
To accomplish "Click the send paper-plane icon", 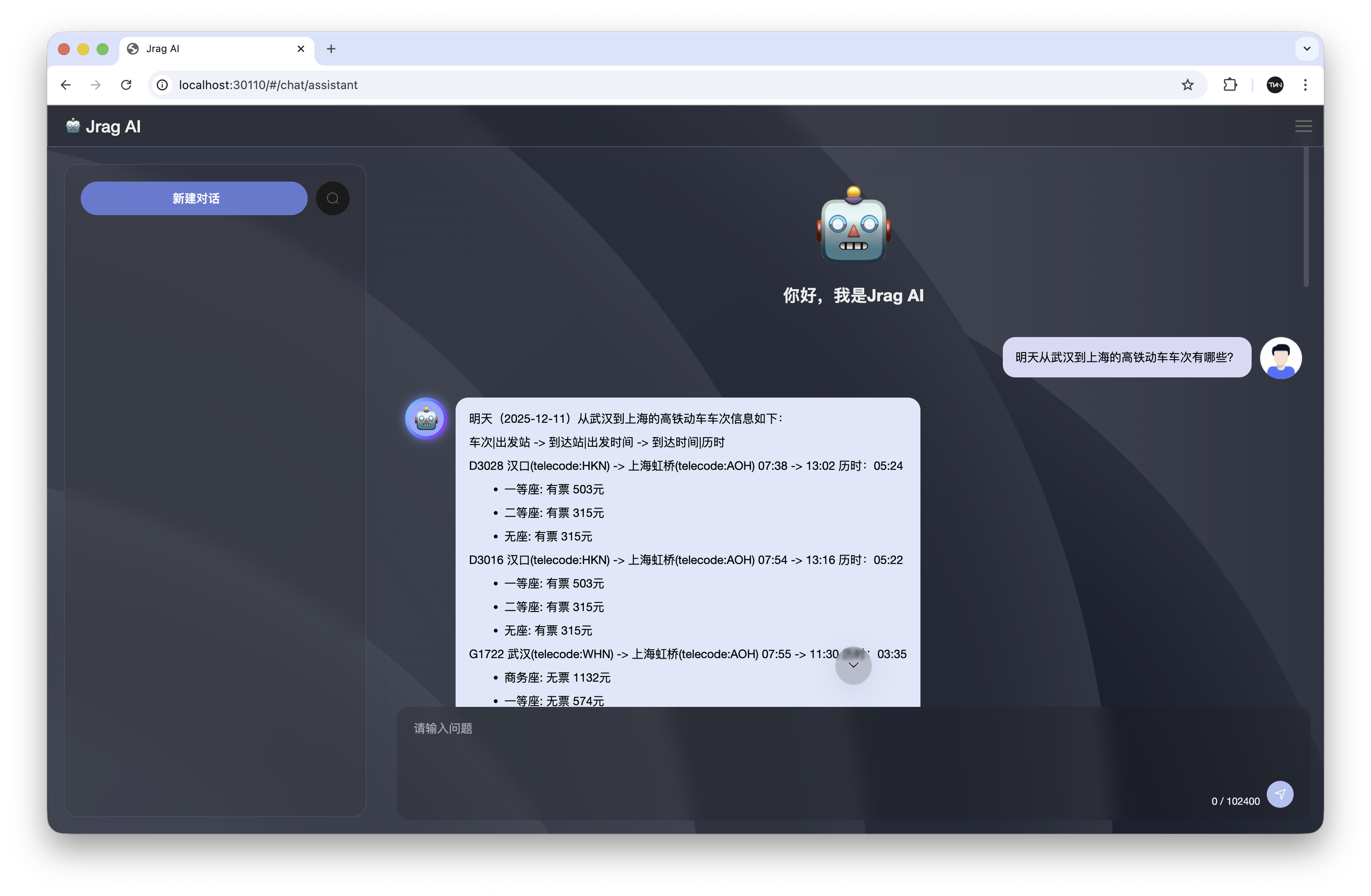I will 1280,794.
